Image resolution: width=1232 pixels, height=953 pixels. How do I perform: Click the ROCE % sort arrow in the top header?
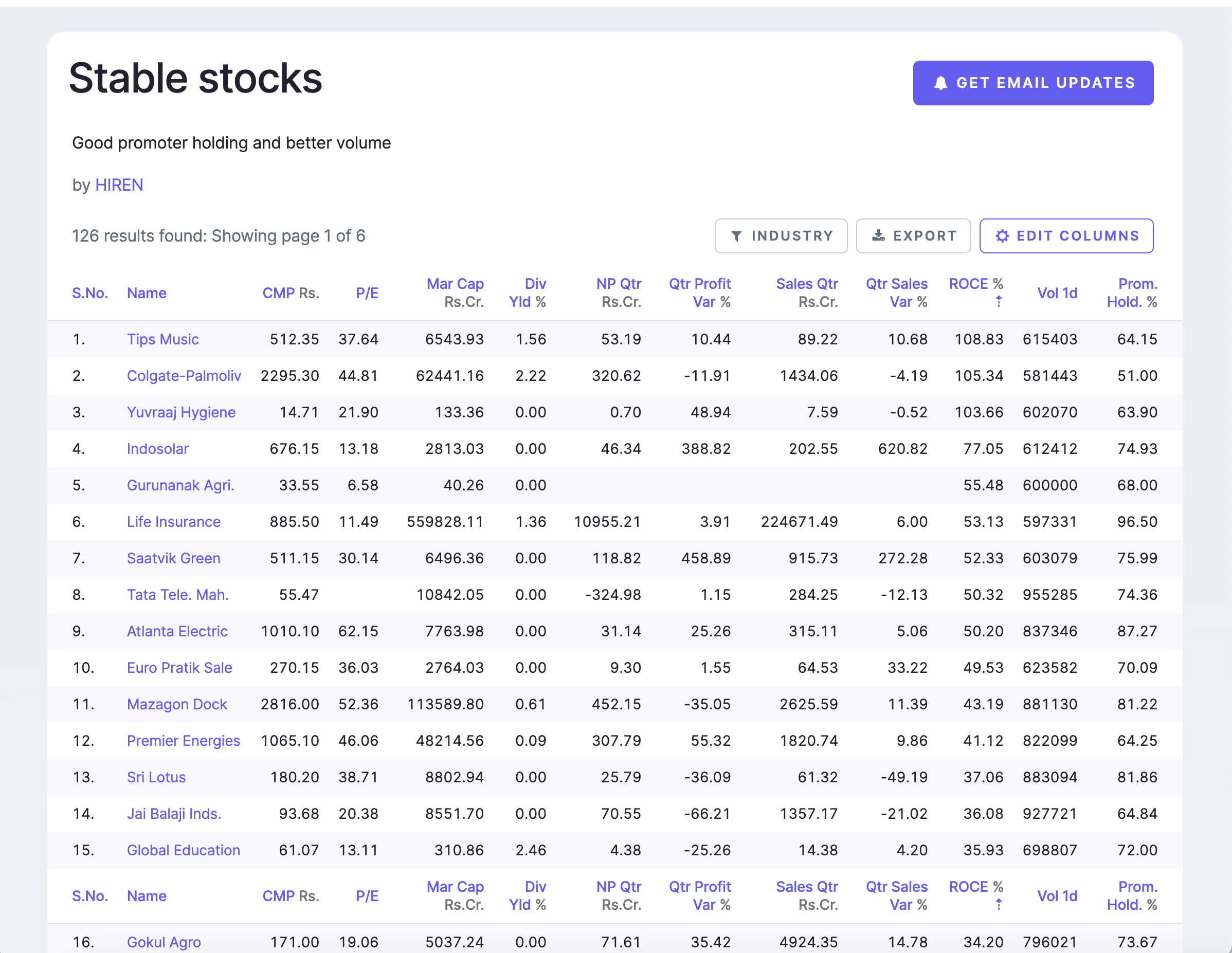(x=999, y=302)
